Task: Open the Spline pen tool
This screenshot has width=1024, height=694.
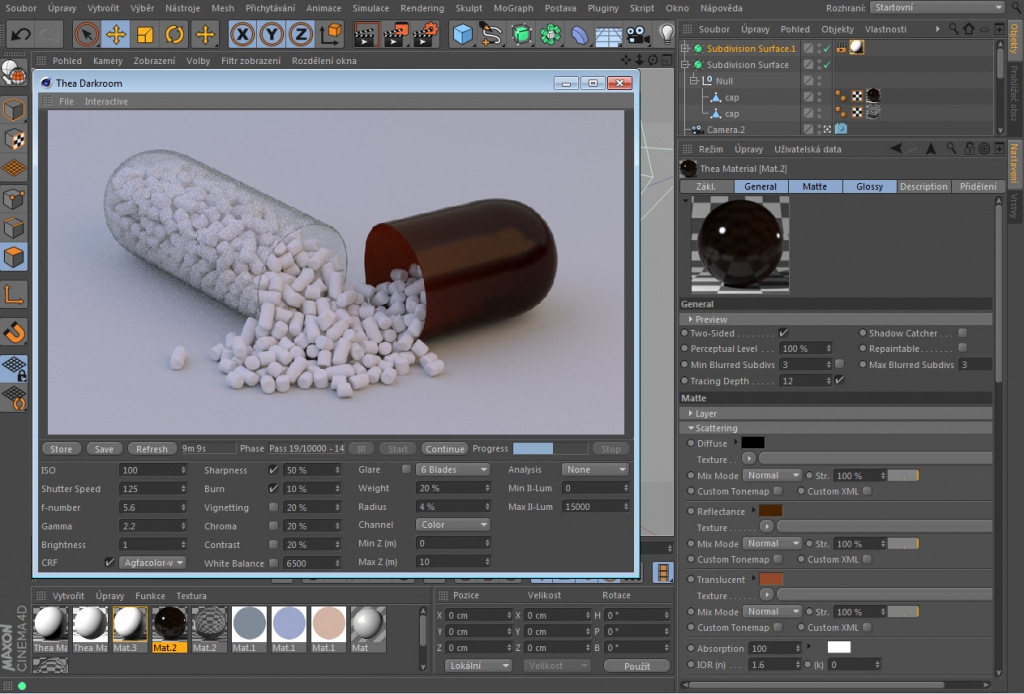Action: pyautogui.click(x=491, y=34)
